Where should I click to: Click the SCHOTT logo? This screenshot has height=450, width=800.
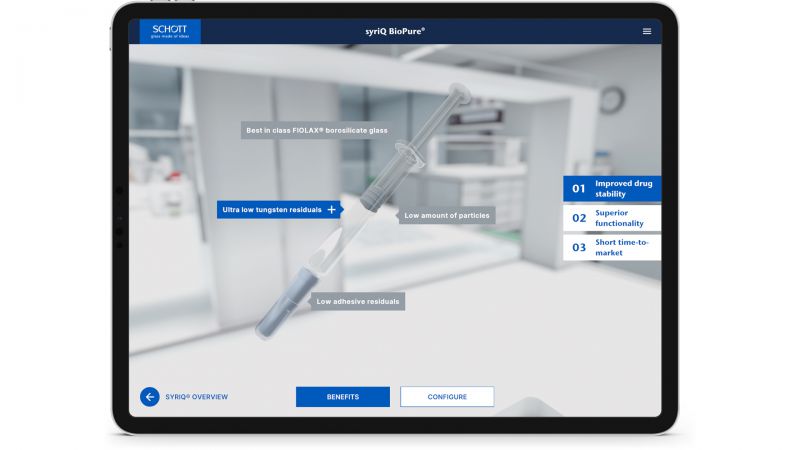(170, 31)
